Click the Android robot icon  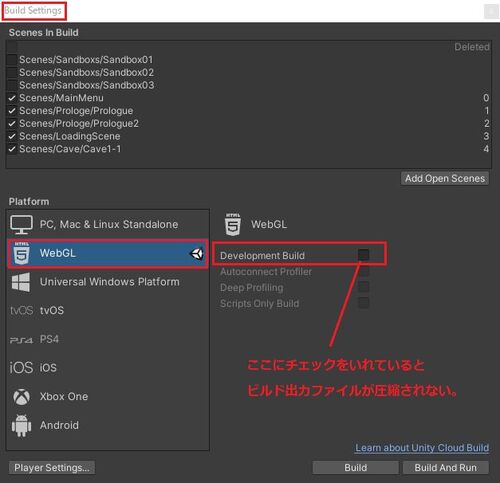click(x=21, y=425)
